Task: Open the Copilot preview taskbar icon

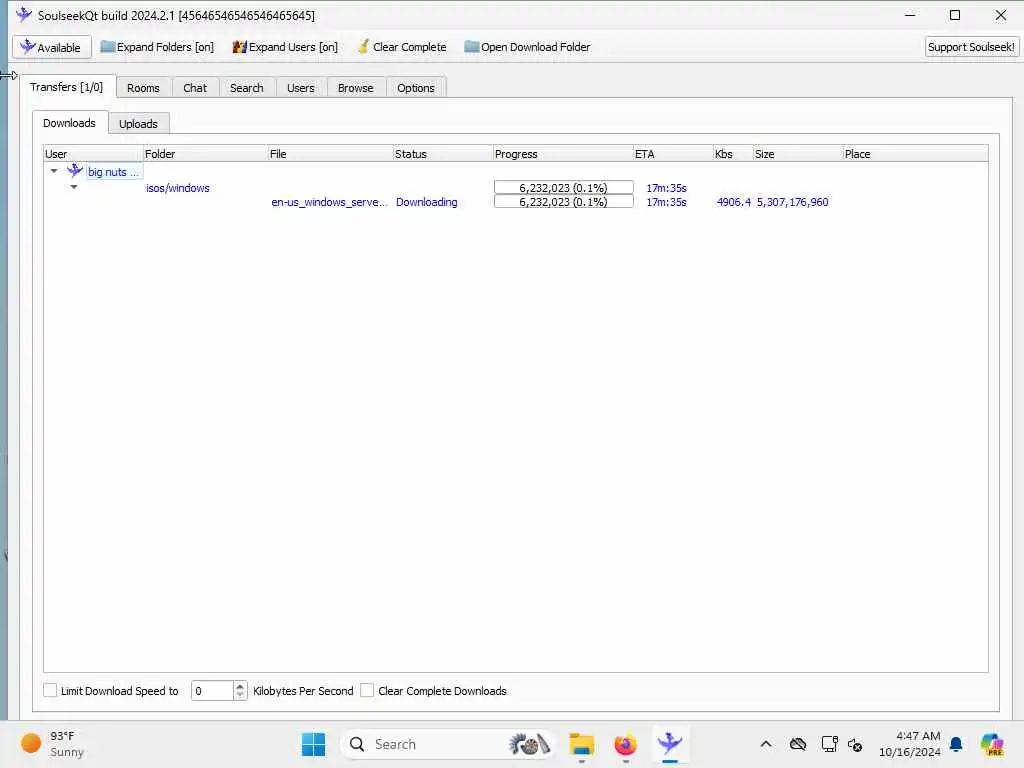Action: [x=992, y=744]
